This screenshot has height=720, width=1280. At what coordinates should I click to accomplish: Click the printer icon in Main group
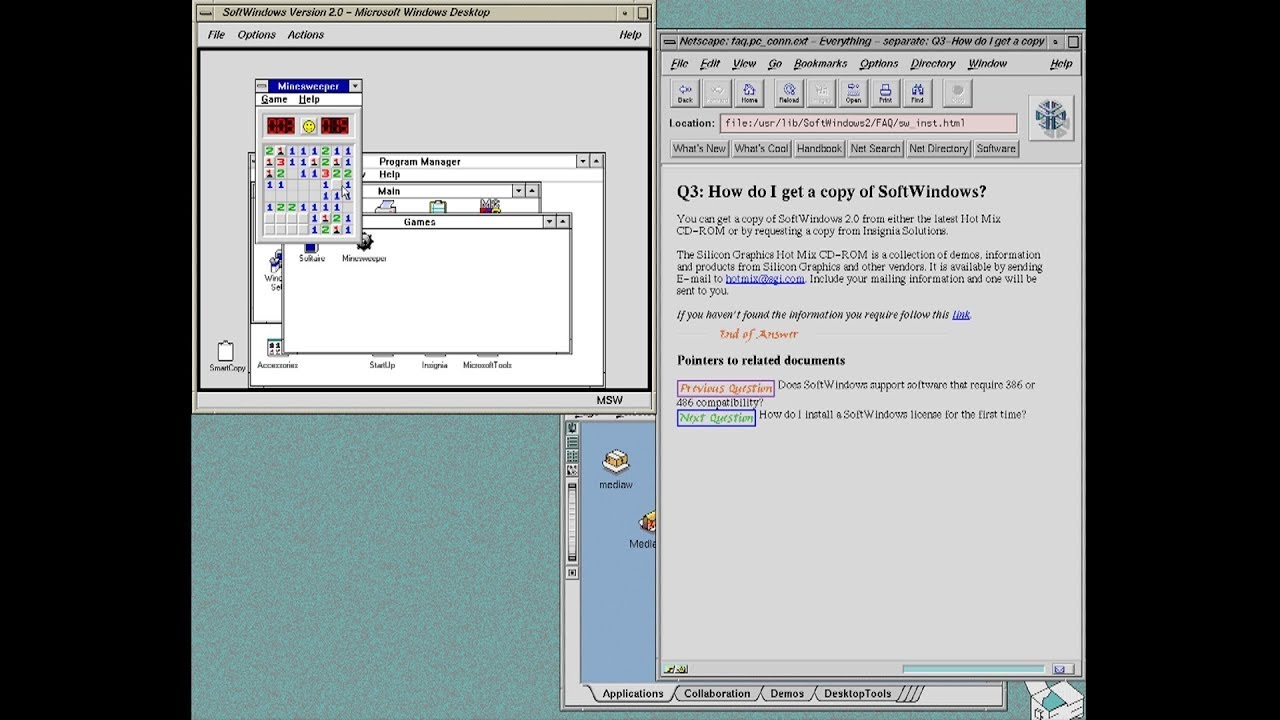pyautogui.click(x=386, y=206)
